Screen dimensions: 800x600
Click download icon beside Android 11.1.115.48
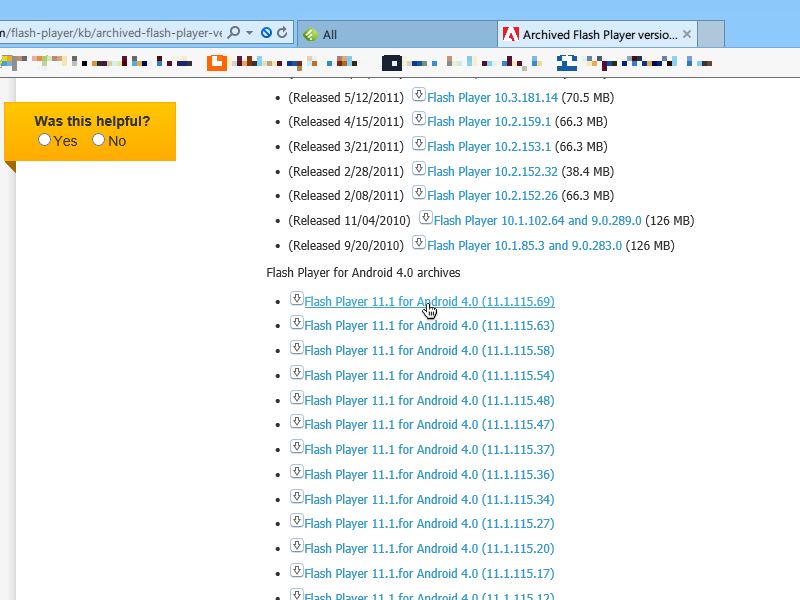pos(297,397)
